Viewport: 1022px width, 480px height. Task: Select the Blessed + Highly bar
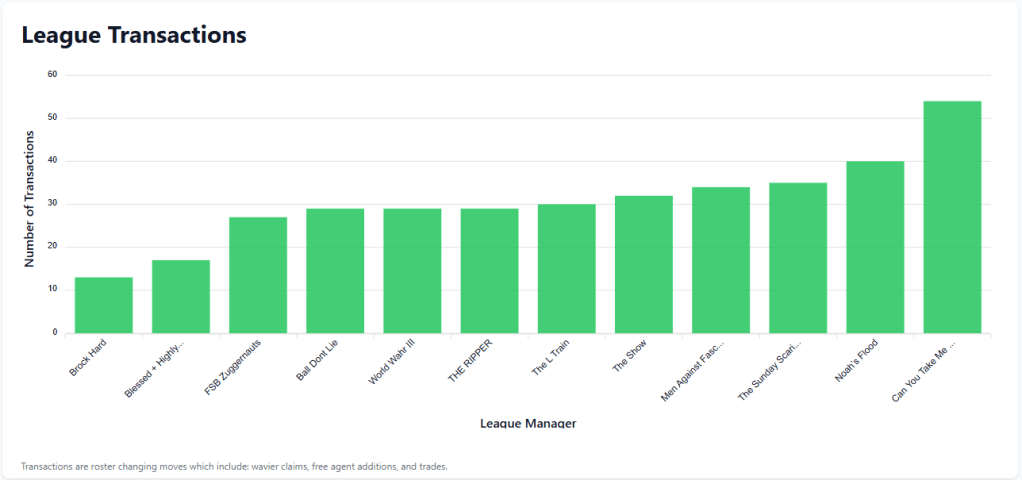[181, 296]
